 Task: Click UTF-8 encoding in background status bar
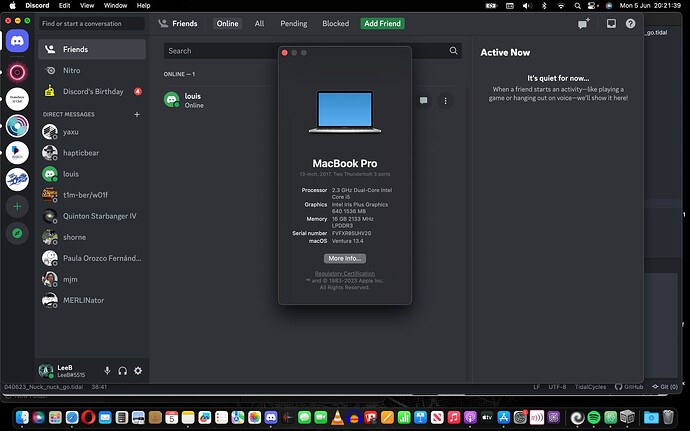click(557, 387)
